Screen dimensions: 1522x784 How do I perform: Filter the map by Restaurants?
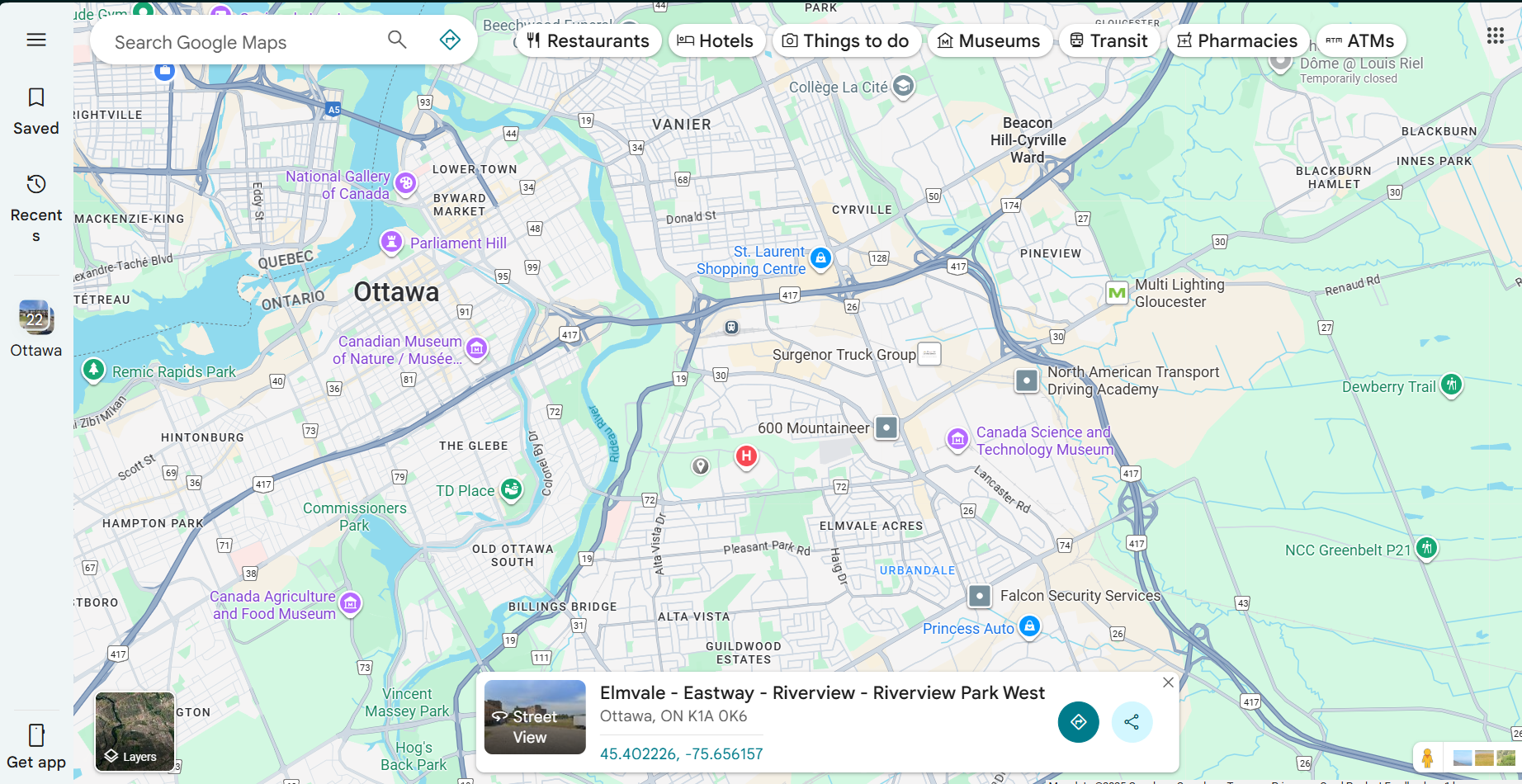[588, 40]
